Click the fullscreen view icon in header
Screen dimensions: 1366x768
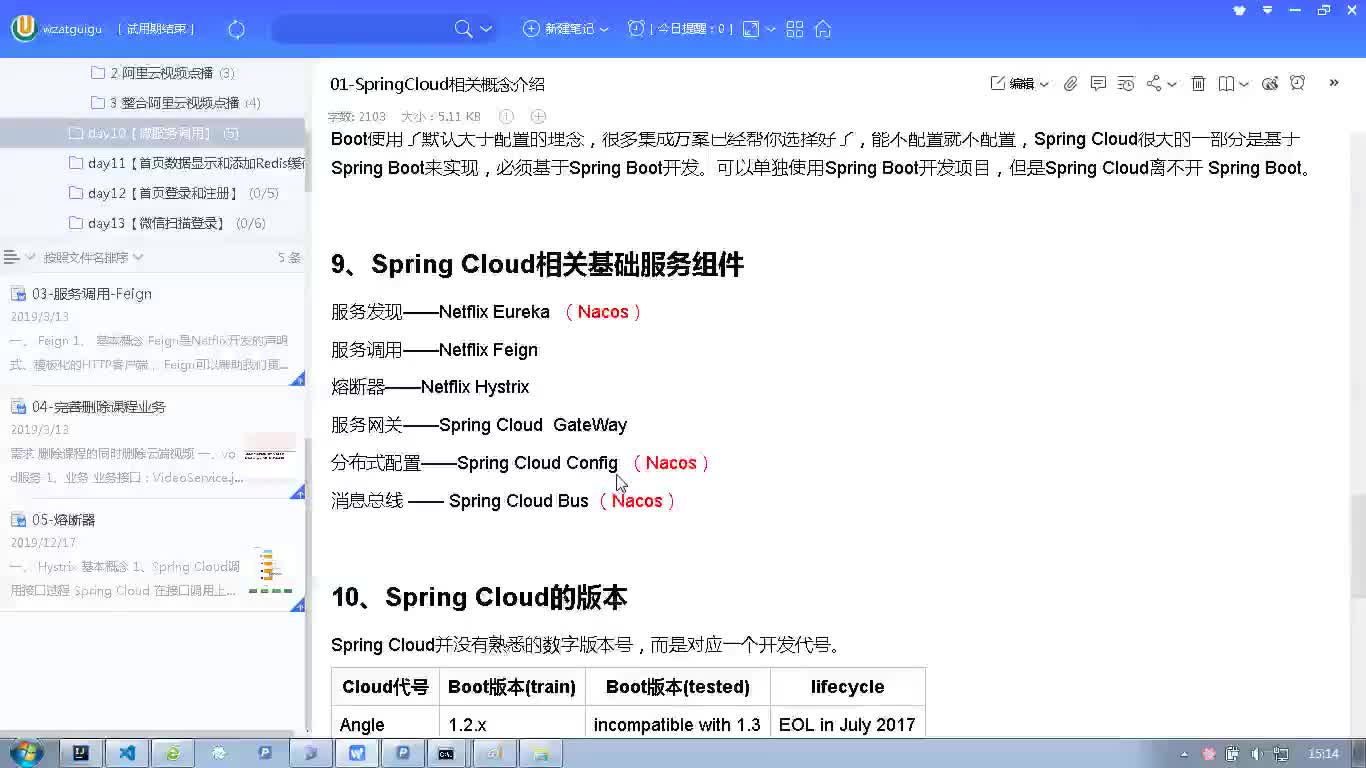[x=751, y=29]
